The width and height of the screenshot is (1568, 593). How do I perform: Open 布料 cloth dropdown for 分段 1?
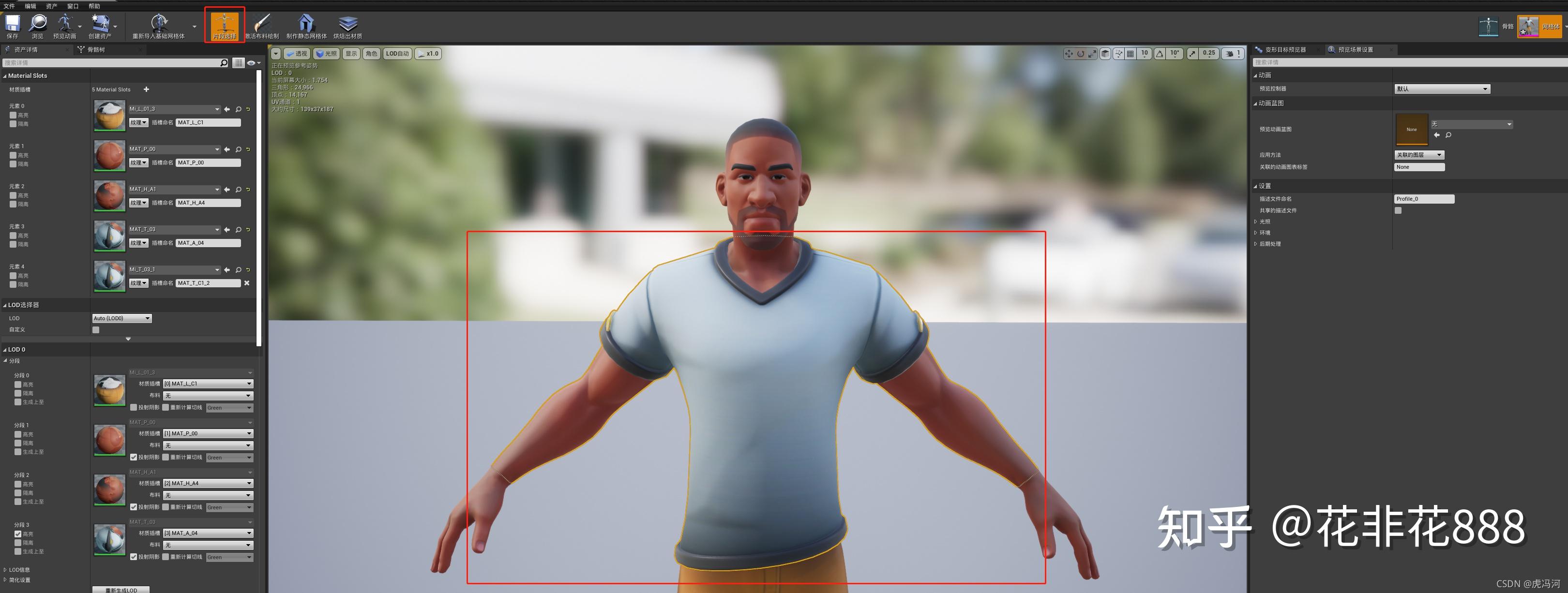click(208, 445)
